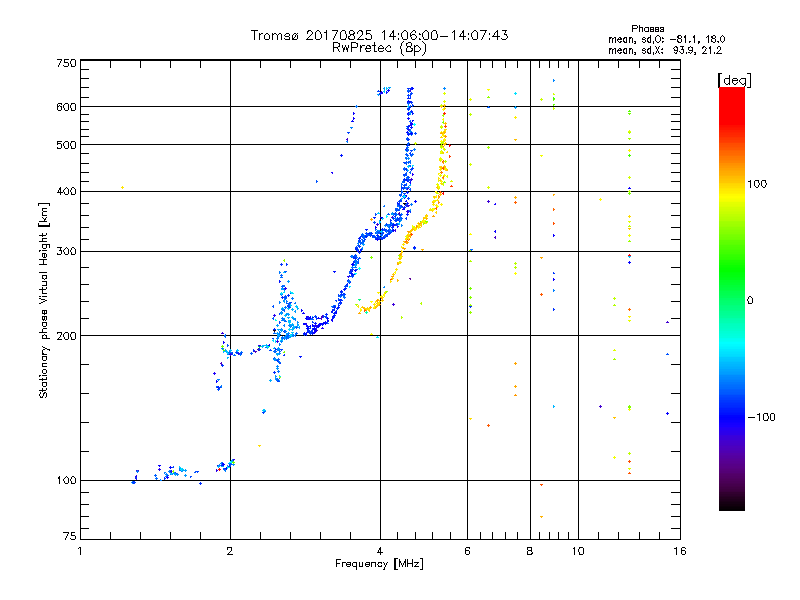Click the "100" height tick label on the y-axis
The width and height of the screenshot is (800, 600).
pos(66,480)
